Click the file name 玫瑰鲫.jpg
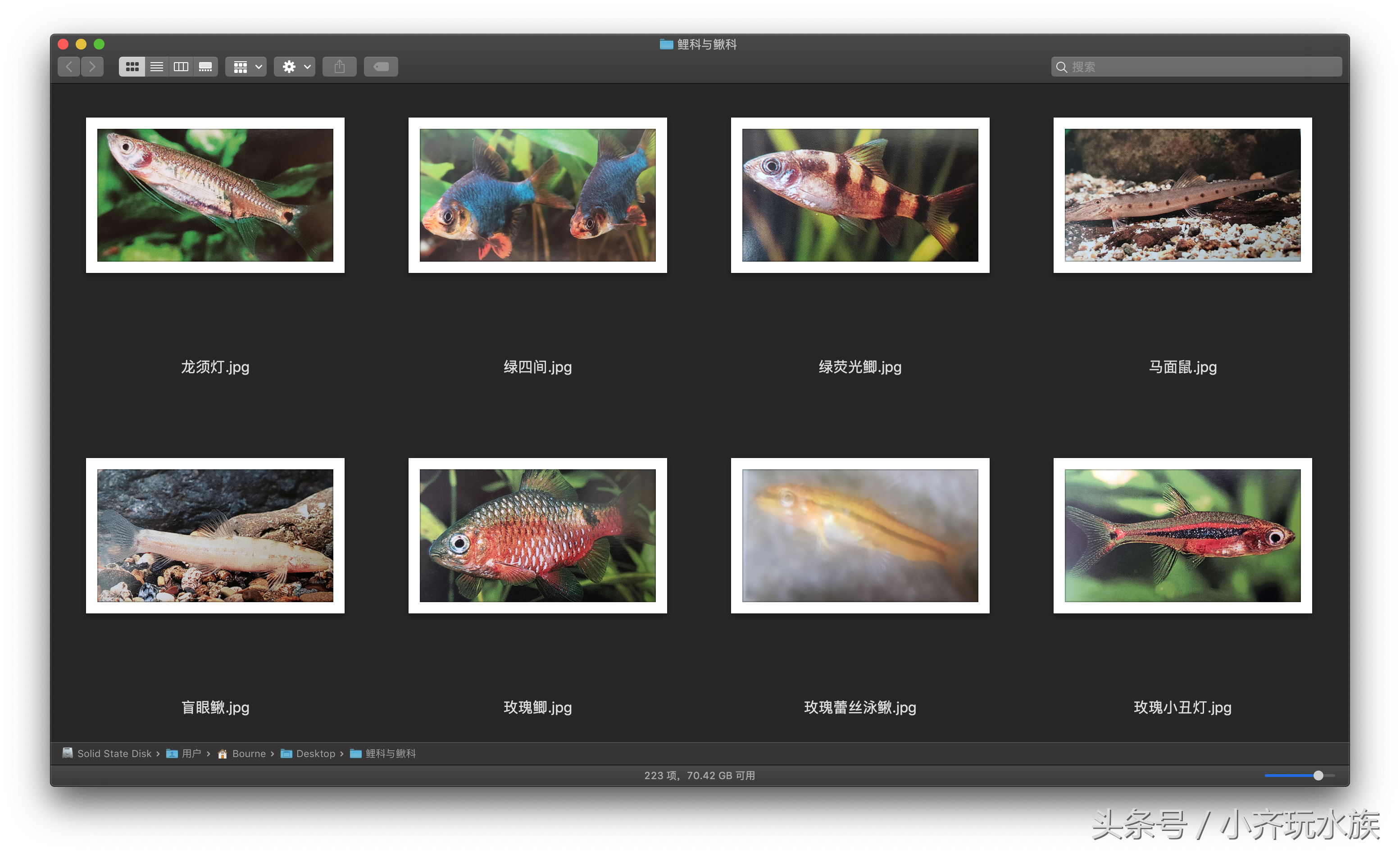This screenshot has width=1400, height=853. click(x=537, y=708)
